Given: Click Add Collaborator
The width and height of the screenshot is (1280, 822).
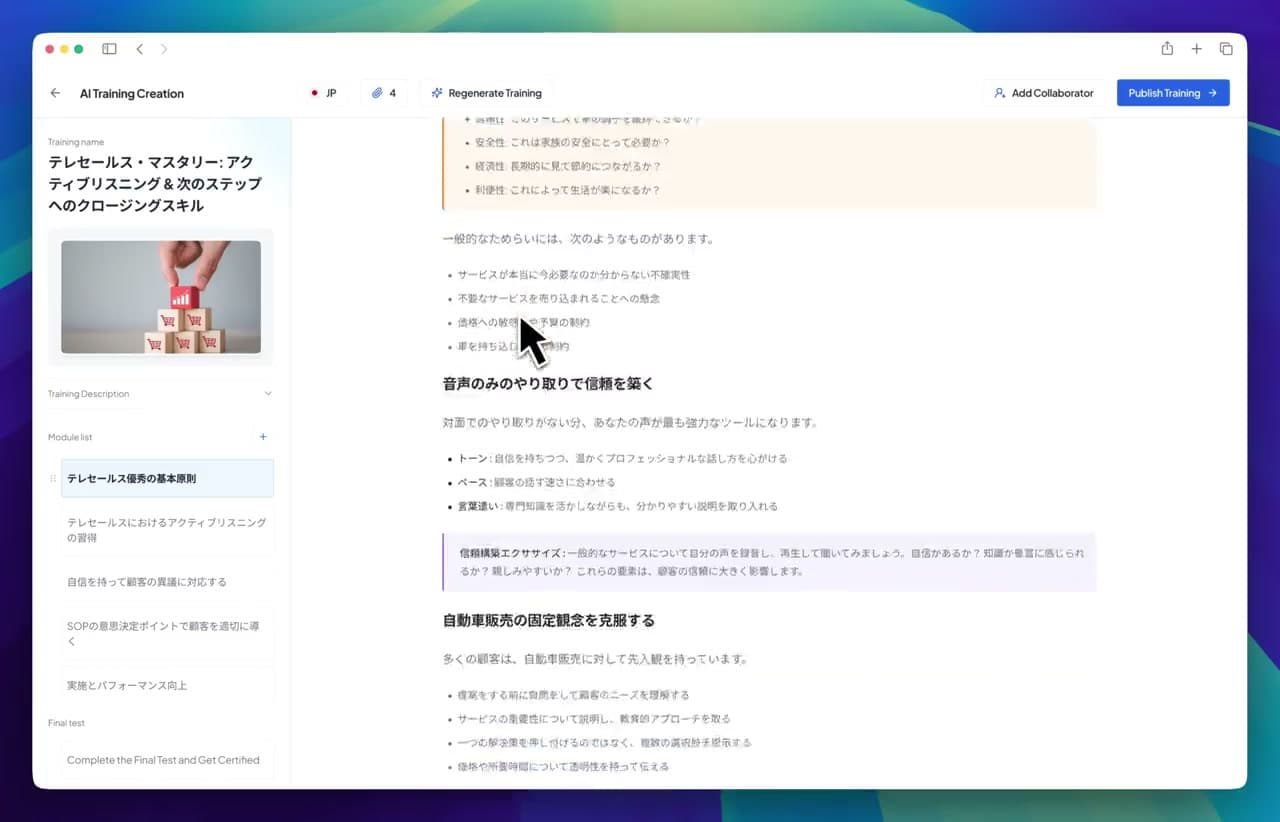Looking at the screenshot, I should [x=1044, y=93].
